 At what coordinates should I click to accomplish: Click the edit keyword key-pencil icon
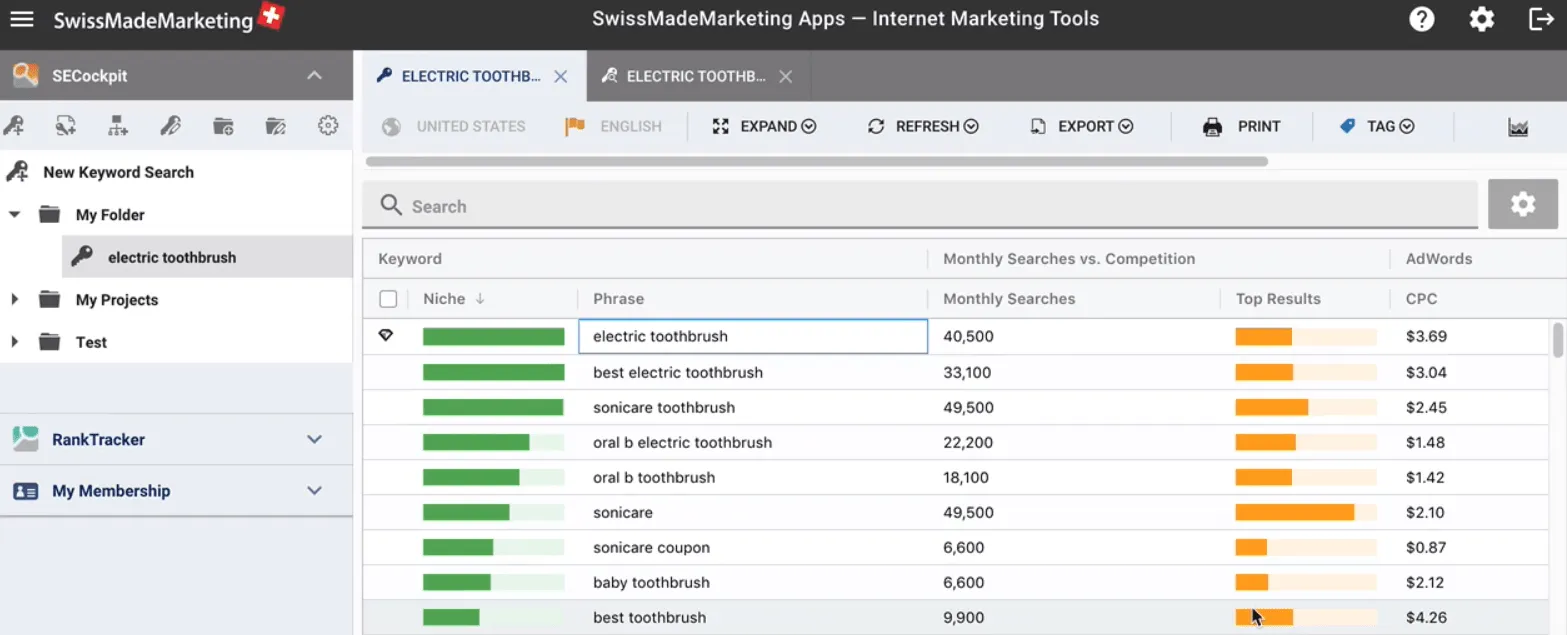170,126
